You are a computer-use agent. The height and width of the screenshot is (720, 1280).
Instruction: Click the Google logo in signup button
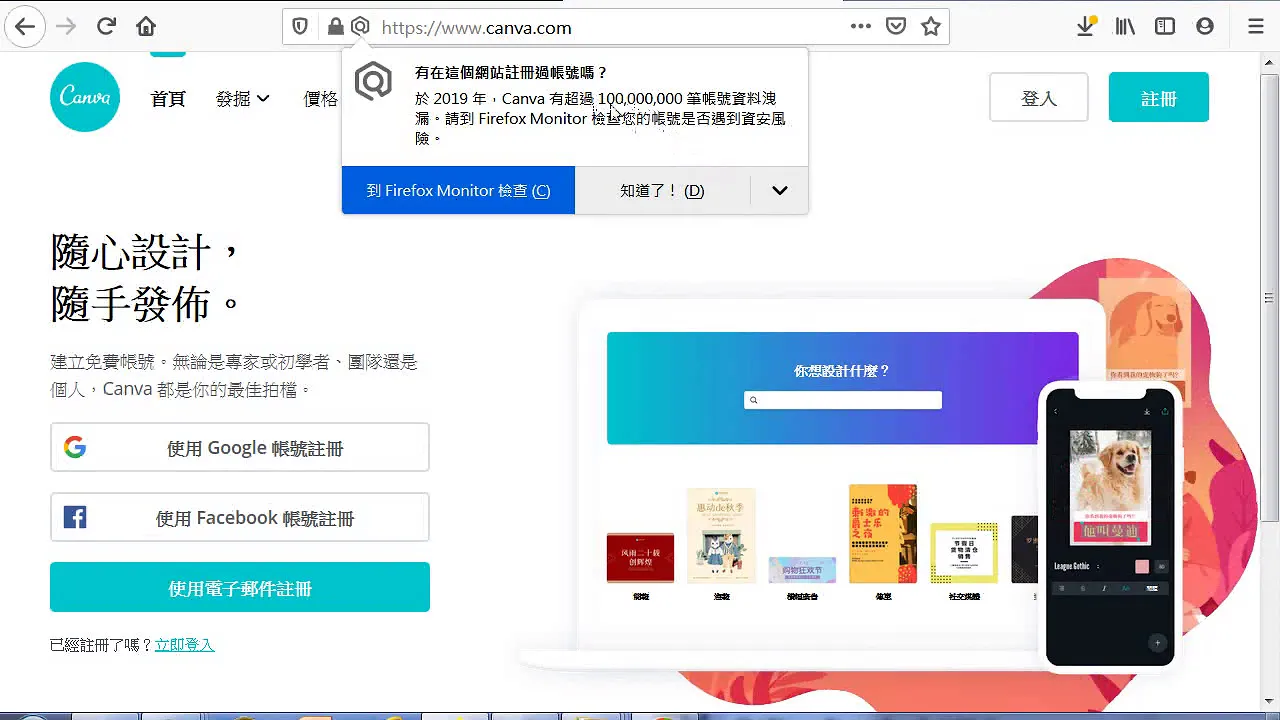(75, 447)
